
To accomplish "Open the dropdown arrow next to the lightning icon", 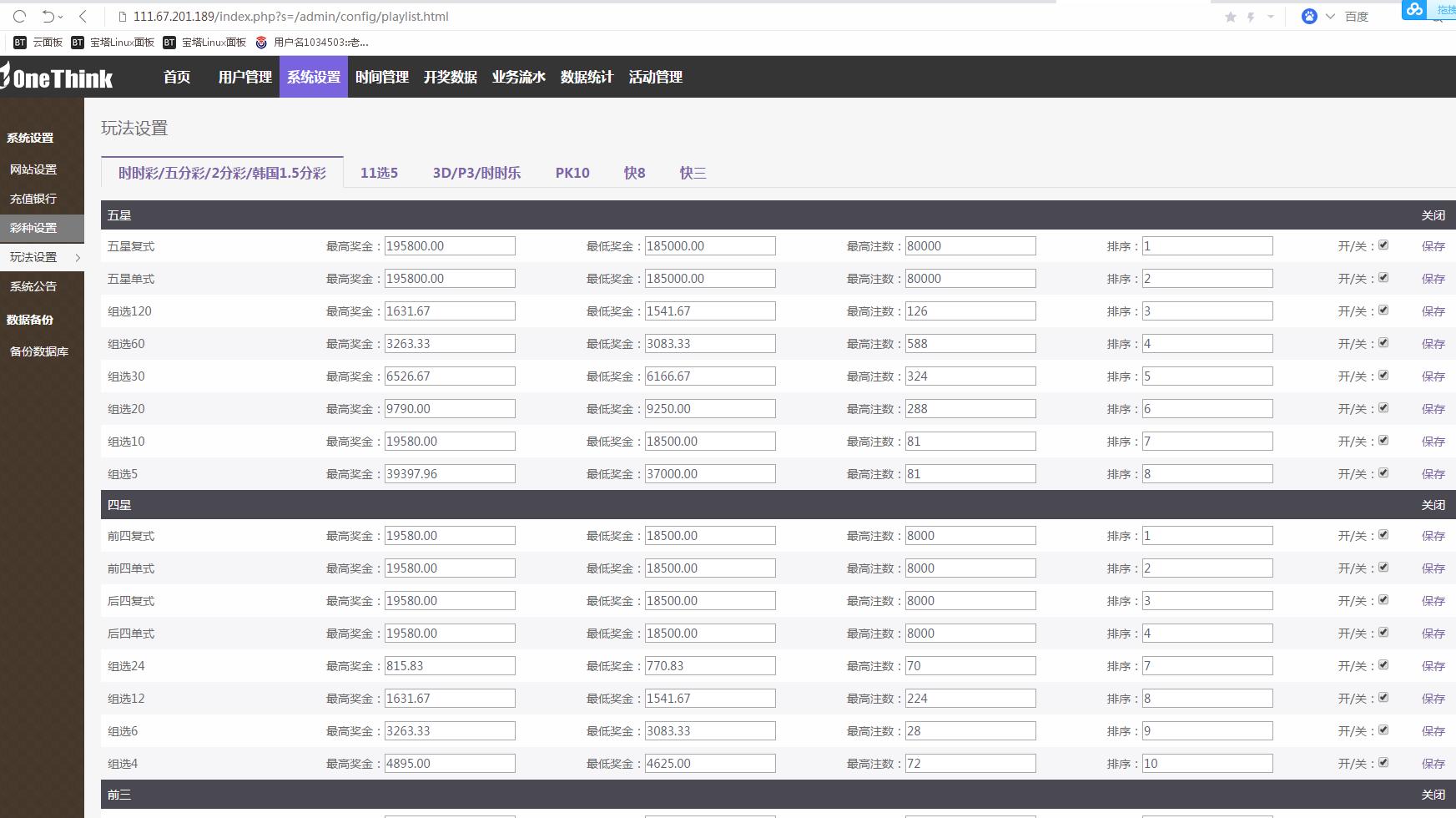I will click(1270, 17).
